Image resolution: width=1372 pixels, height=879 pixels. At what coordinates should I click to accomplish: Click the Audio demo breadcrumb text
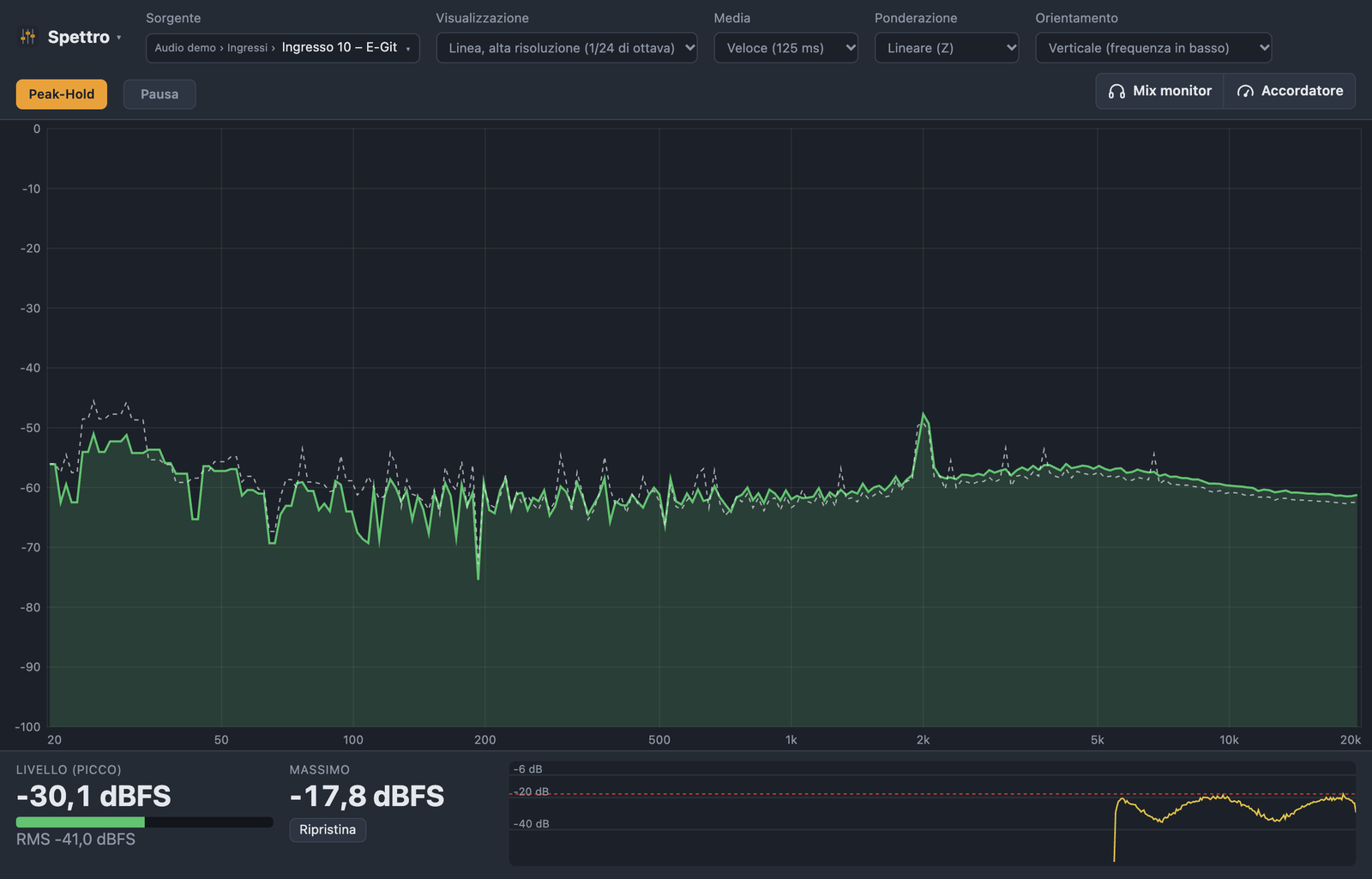(185, 48)
